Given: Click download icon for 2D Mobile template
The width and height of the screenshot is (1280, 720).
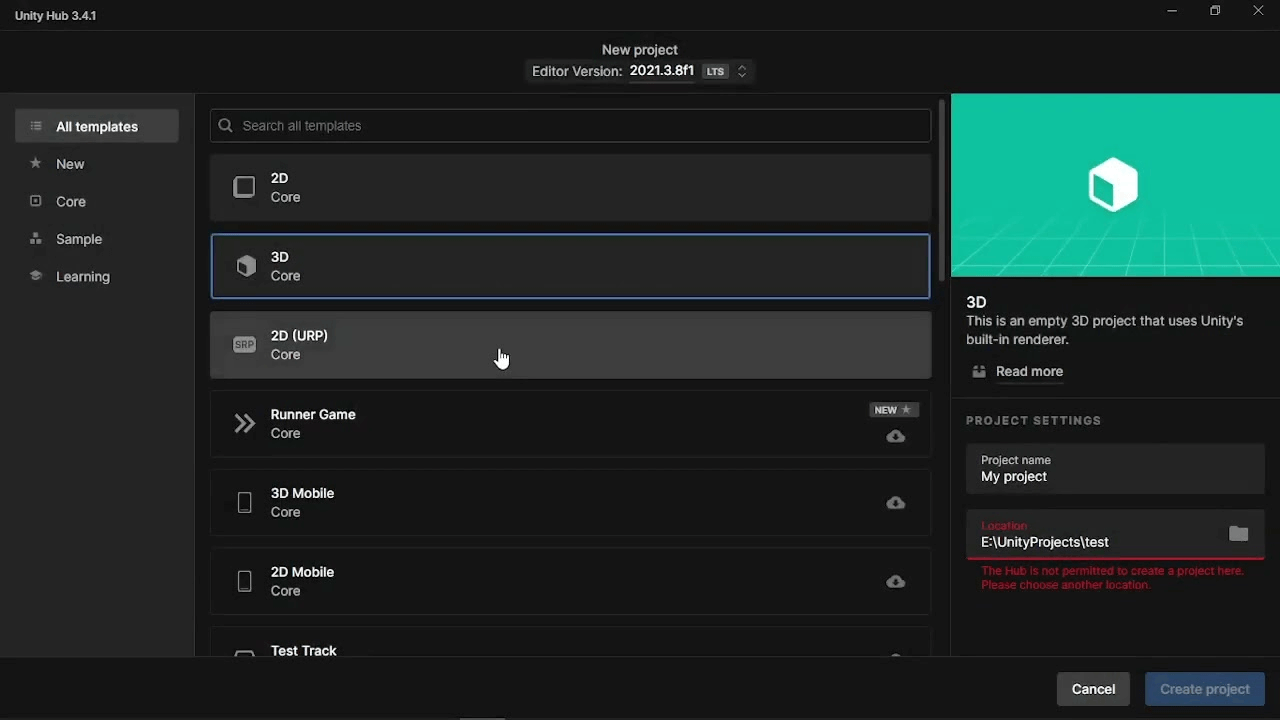Looking at the screenshot, I should [x=895, y=582].
